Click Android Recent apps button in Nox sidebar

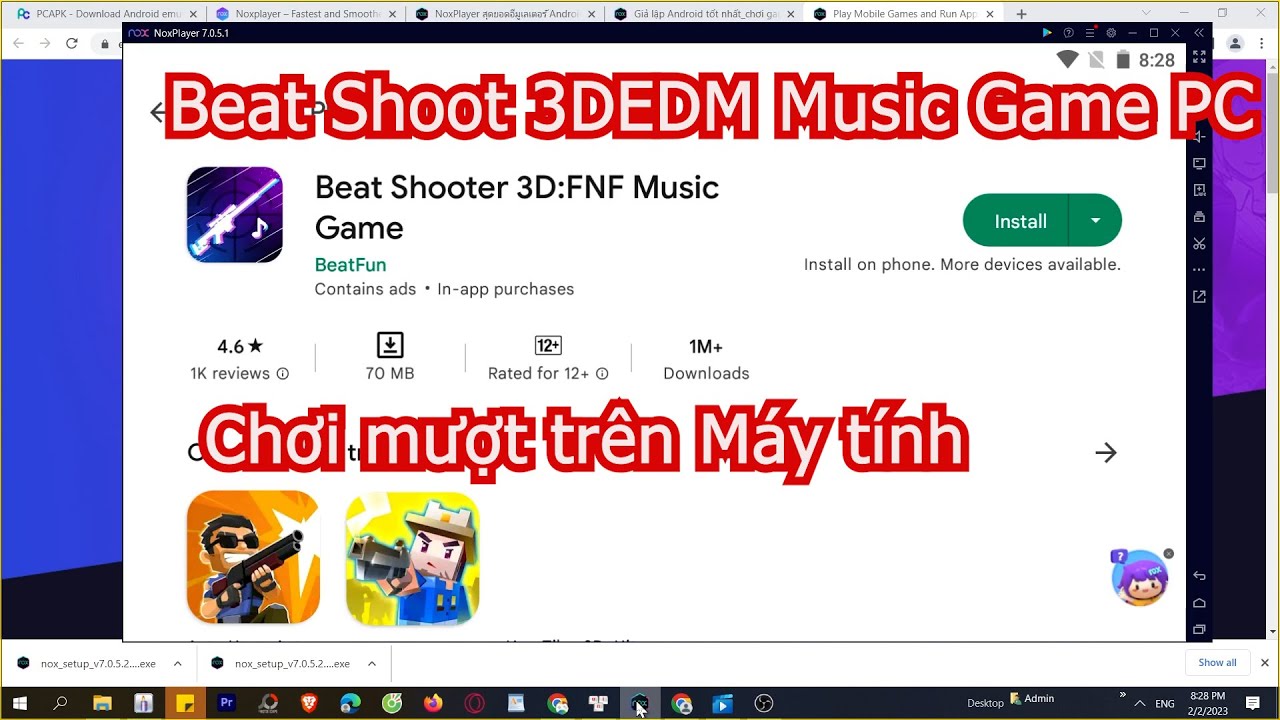1199,630
